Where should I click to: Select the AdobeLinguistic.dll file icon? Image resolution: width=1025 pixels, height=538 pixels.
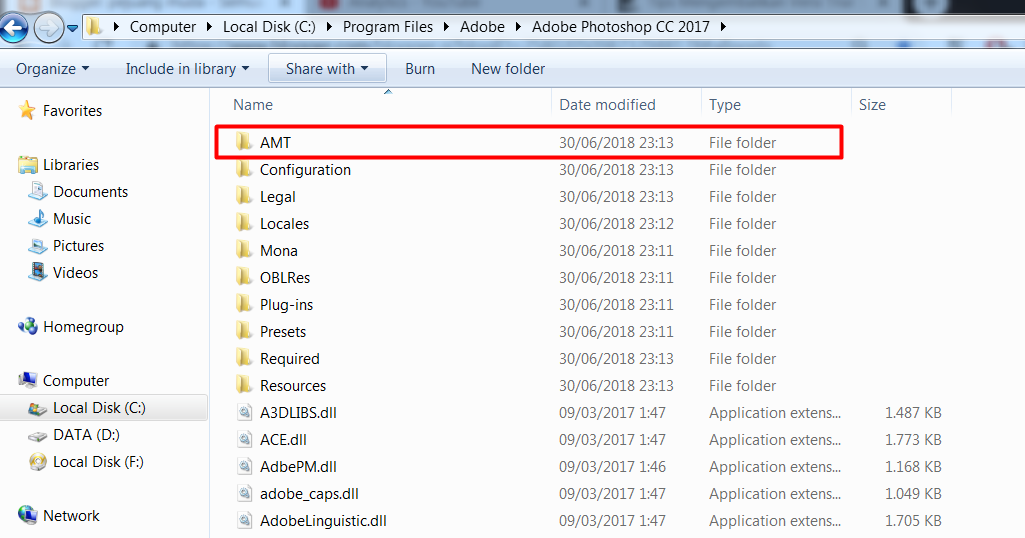coord(244,520)
